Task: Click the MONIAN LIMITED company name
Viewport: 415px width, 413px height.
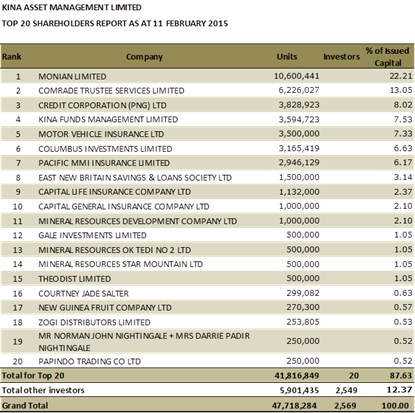Action: pos(72,76)
